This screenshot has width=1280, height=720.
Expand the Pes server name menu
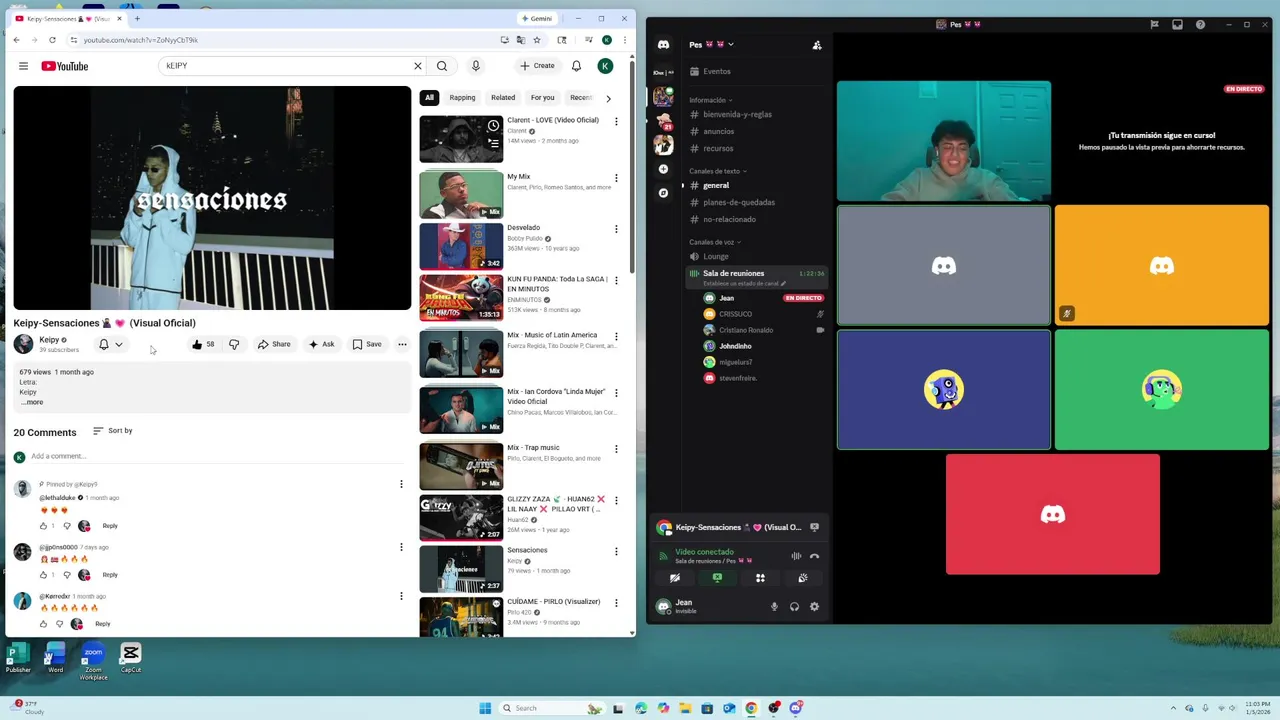tap(711, 45)
